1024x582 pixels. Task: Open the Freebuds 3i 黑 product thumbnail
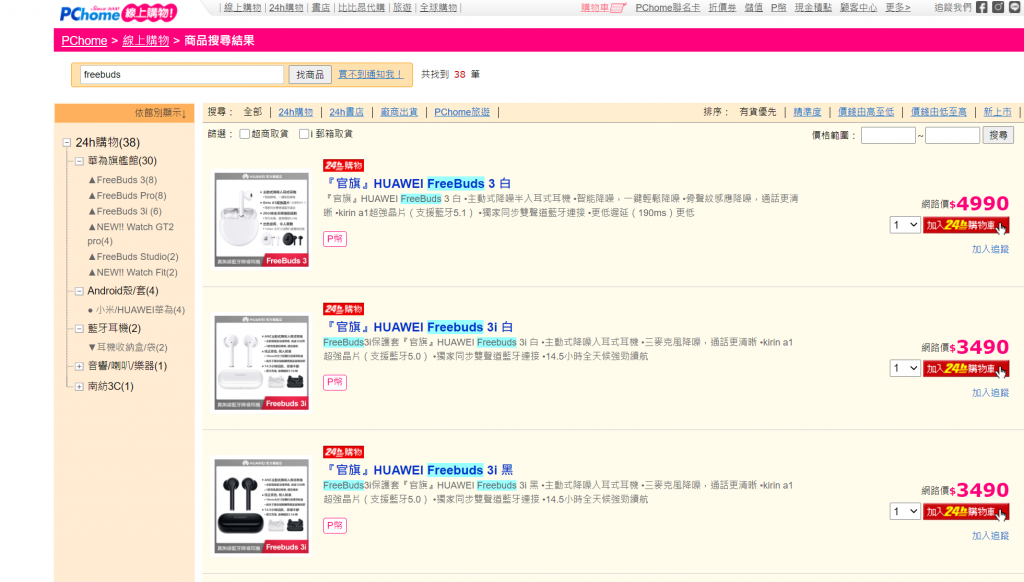click(262, 506)
